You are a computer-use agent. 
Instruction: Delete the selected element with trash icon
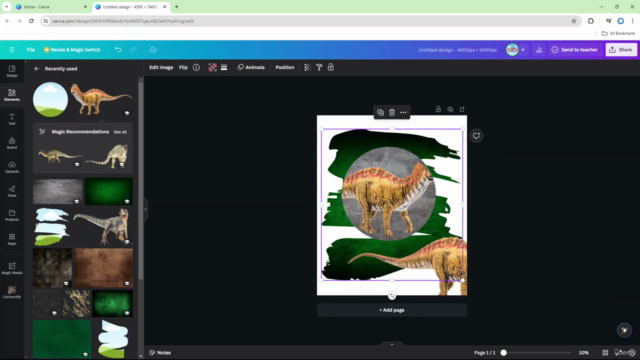tap(392, 112)
